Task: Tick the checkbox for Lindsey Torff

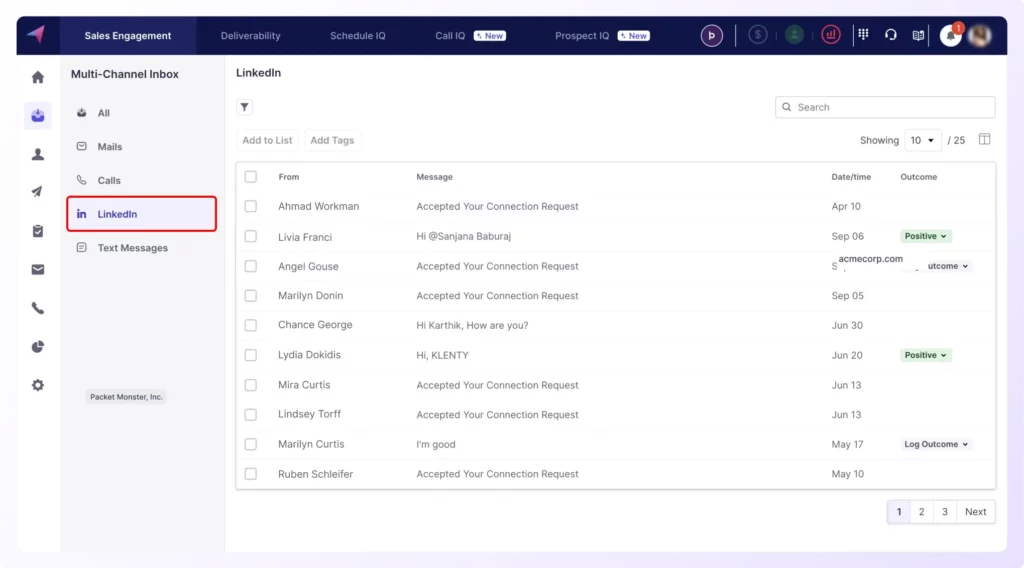Action: [251, 415]
